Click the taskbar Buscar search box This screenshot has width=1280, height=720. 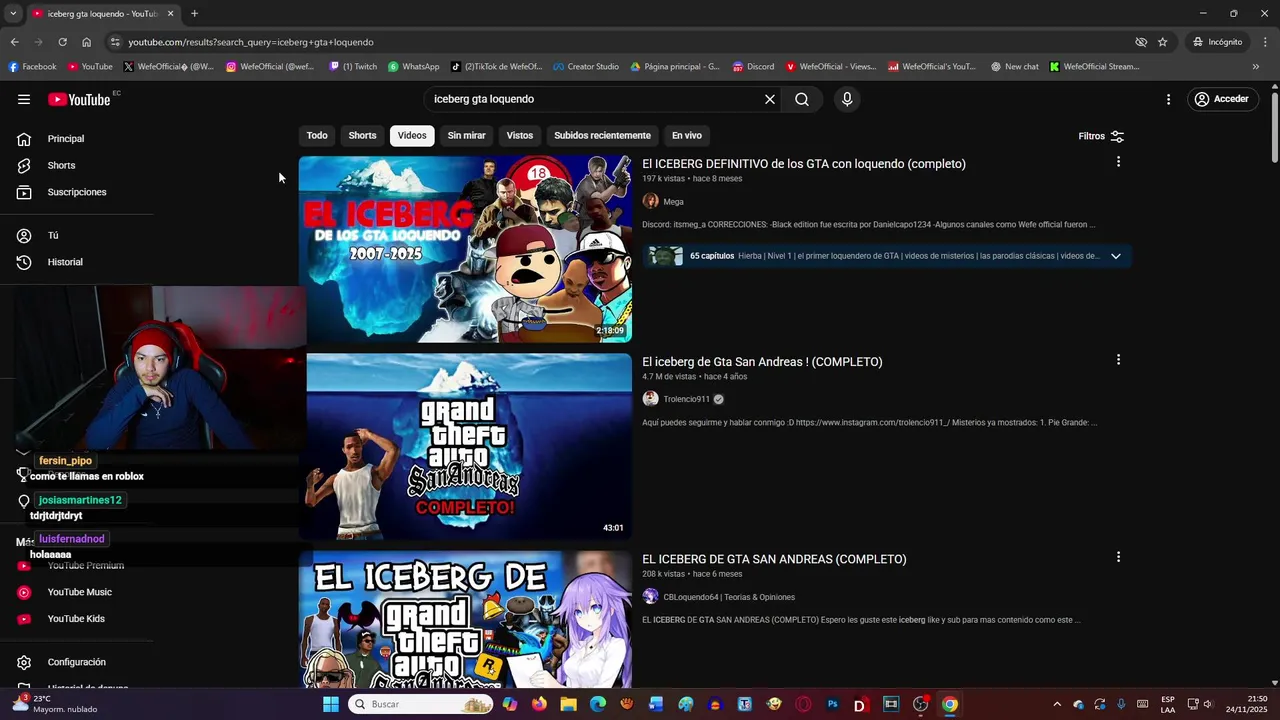(422, 704)
